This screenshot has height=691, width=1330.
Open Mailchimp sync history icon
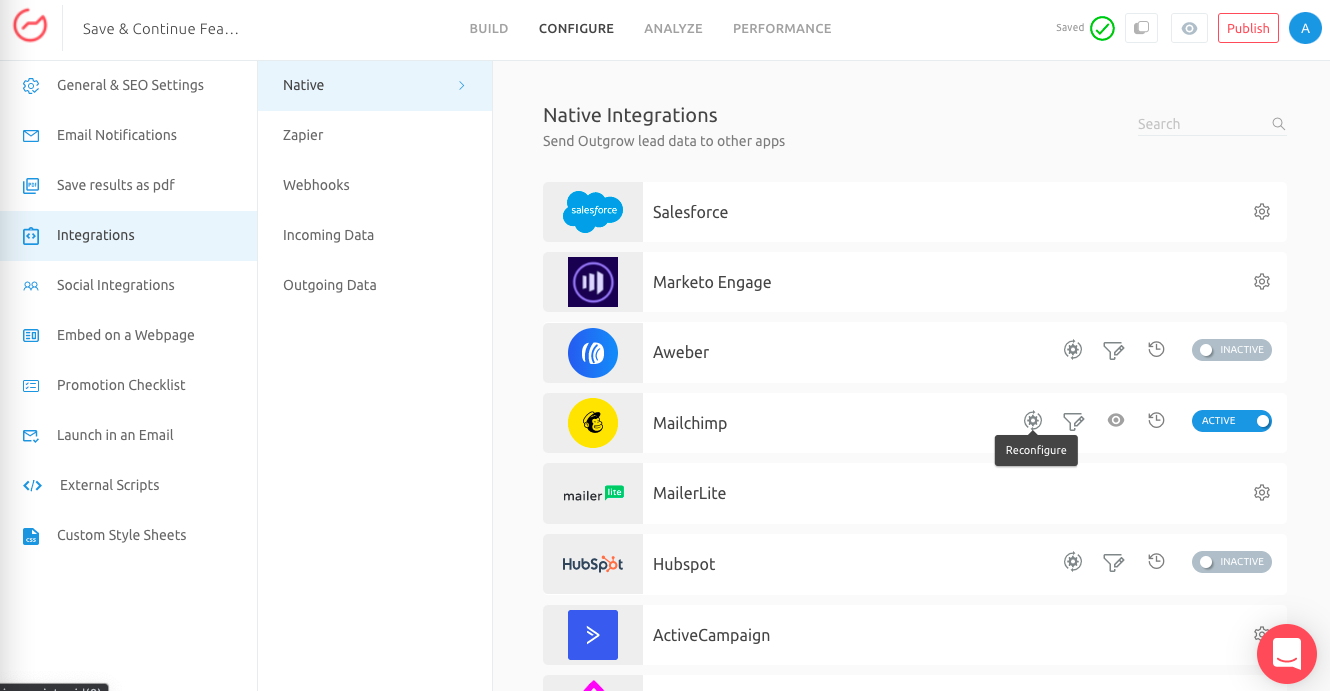pos(1156,421)
